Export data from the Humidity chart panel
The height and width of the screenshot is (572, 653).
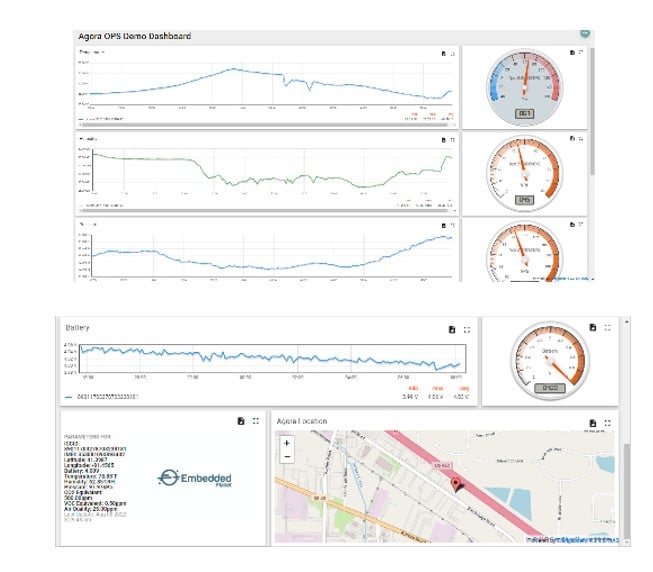(x=444, y=140)
